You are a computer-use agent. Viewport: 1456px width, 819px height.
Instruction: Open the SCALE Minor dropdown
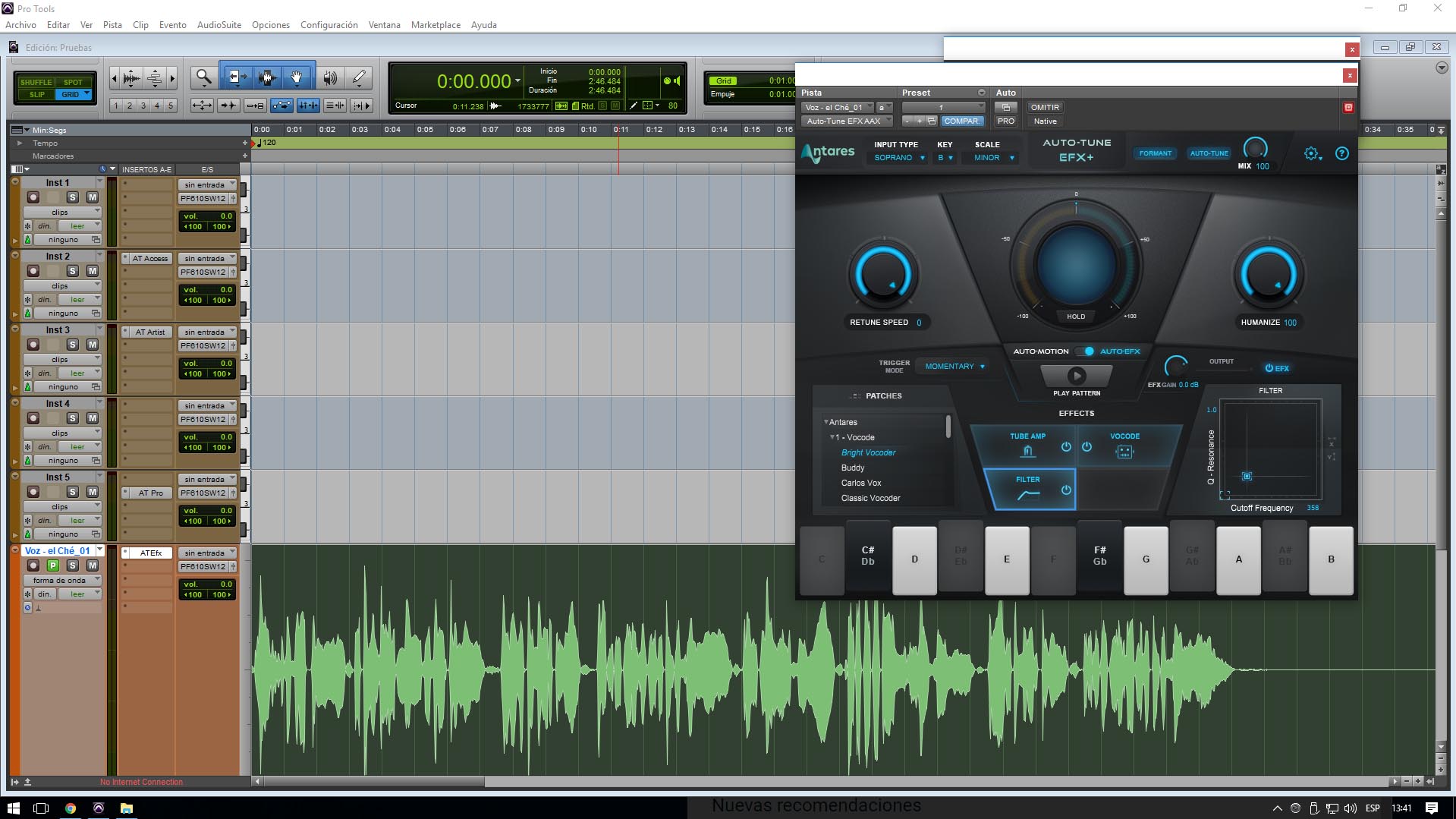click(x=990, y=157)
